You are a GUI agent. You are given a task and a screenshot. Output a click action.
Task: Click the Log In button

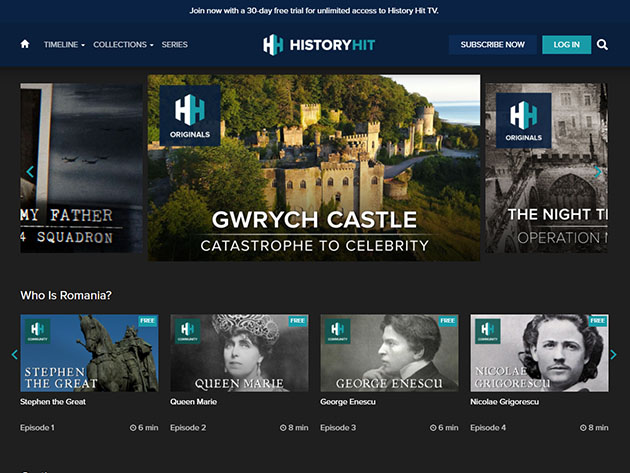pos(567,45)
